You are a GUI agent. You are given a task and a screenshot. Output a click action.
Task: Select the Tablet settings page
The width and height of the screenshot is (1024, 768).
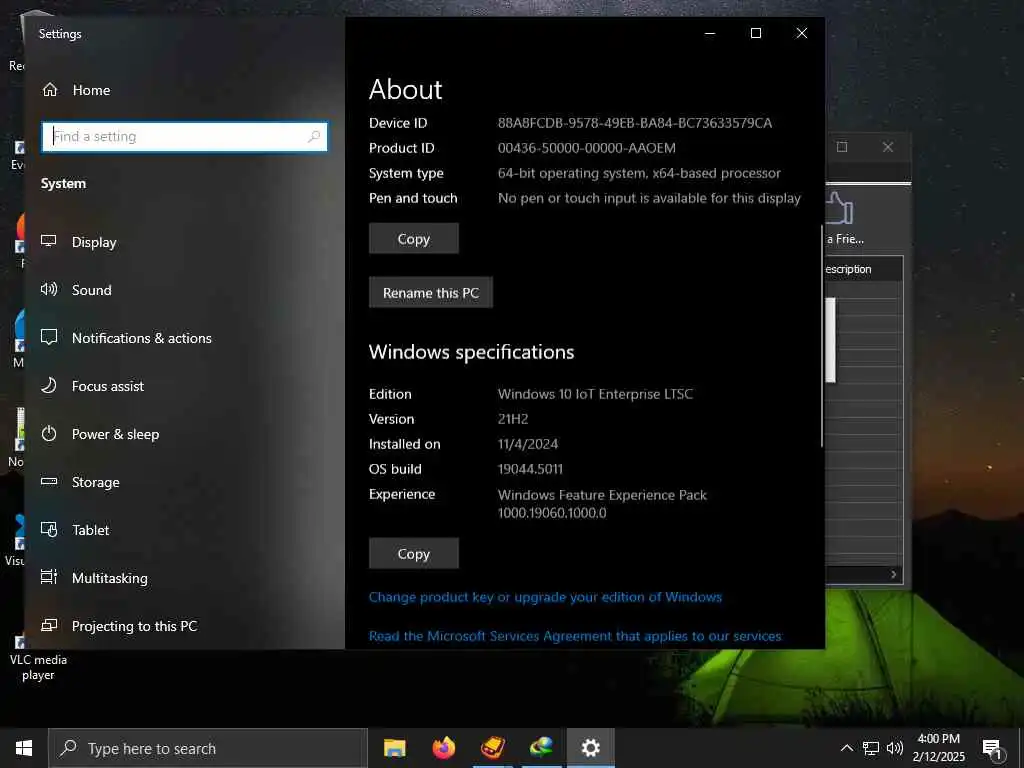(x=90, y=530)
